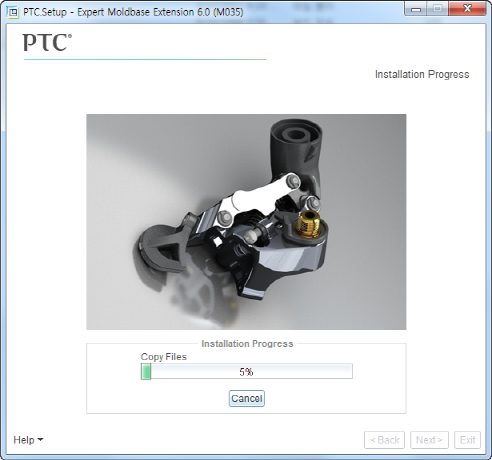Cancel the file copy installation

coord(247,398)
